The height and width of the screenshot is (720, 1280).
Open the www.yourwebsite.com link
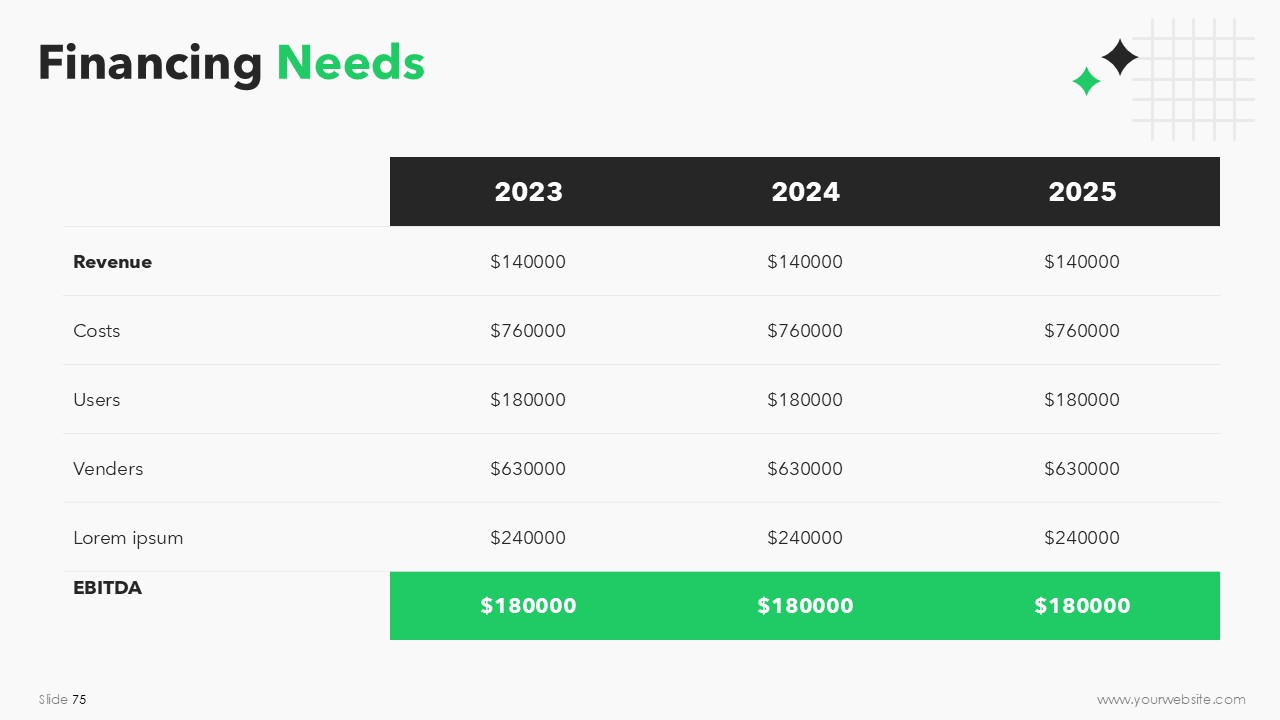(1171, 700)
